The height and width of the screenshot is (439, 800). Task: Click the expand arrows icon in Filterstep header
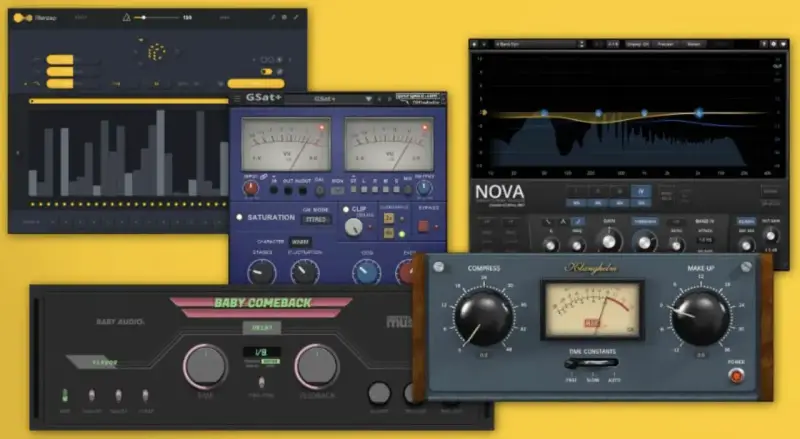(x=296, y=18)
